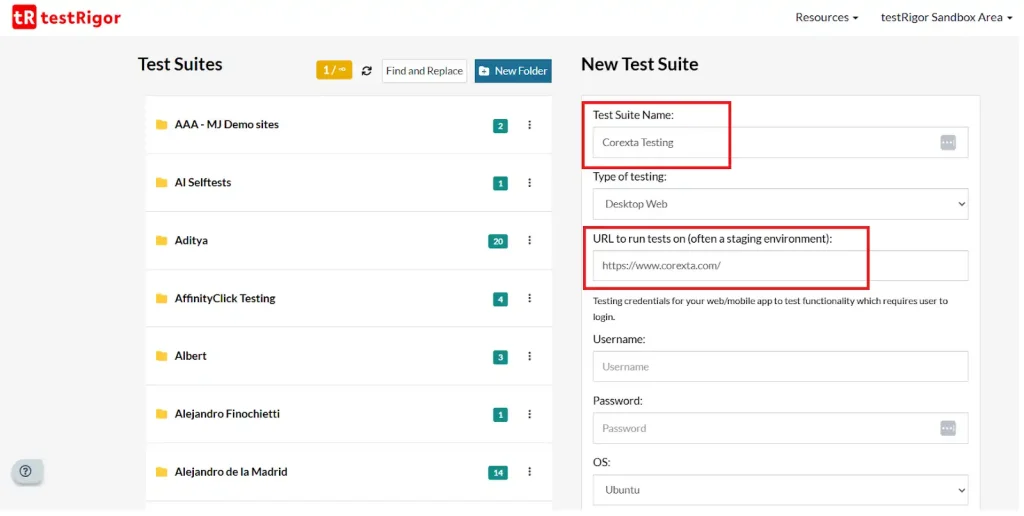Click the Username input field
This screenshot has height=516, width=1024.
(780, 366)
